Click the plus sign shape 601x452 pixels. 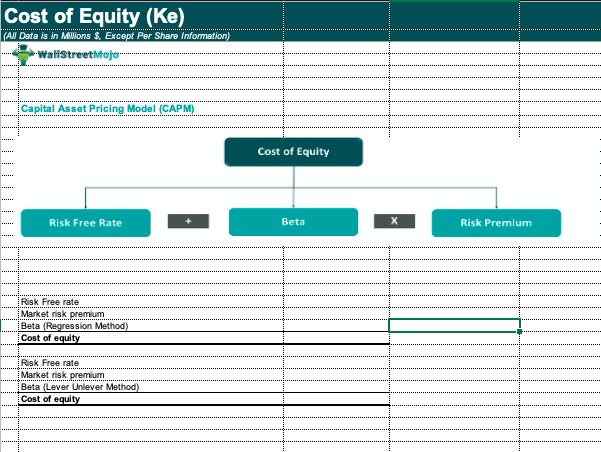point(188,221)
